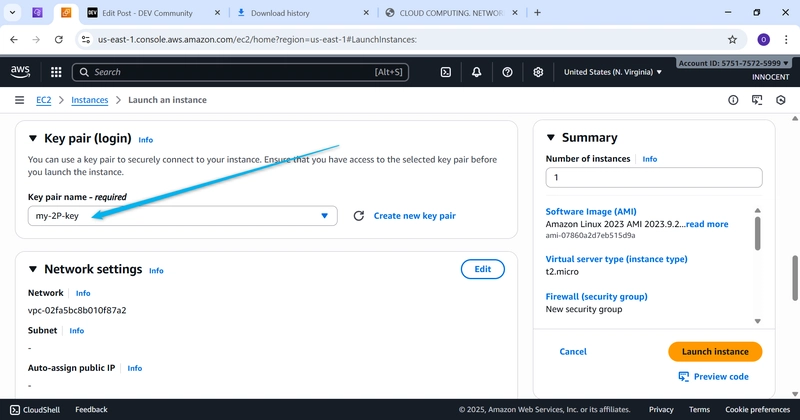Open the Key pair name dropdown
The width and height of the screenshot is (800, 420).
pos(182,216)
